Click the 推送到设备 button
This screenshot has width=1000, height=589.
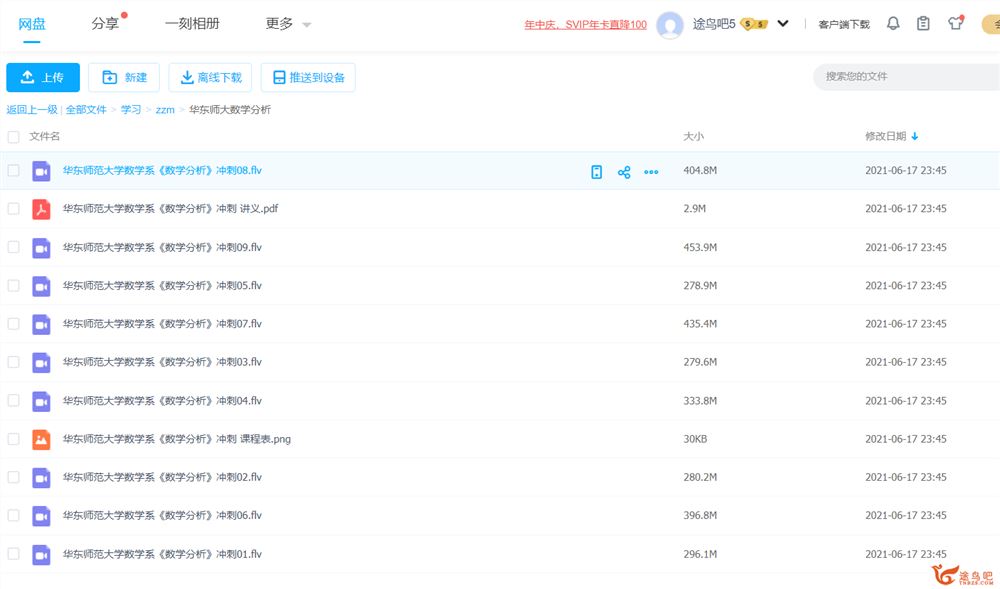pyautogui.click(x=308, y=77)
